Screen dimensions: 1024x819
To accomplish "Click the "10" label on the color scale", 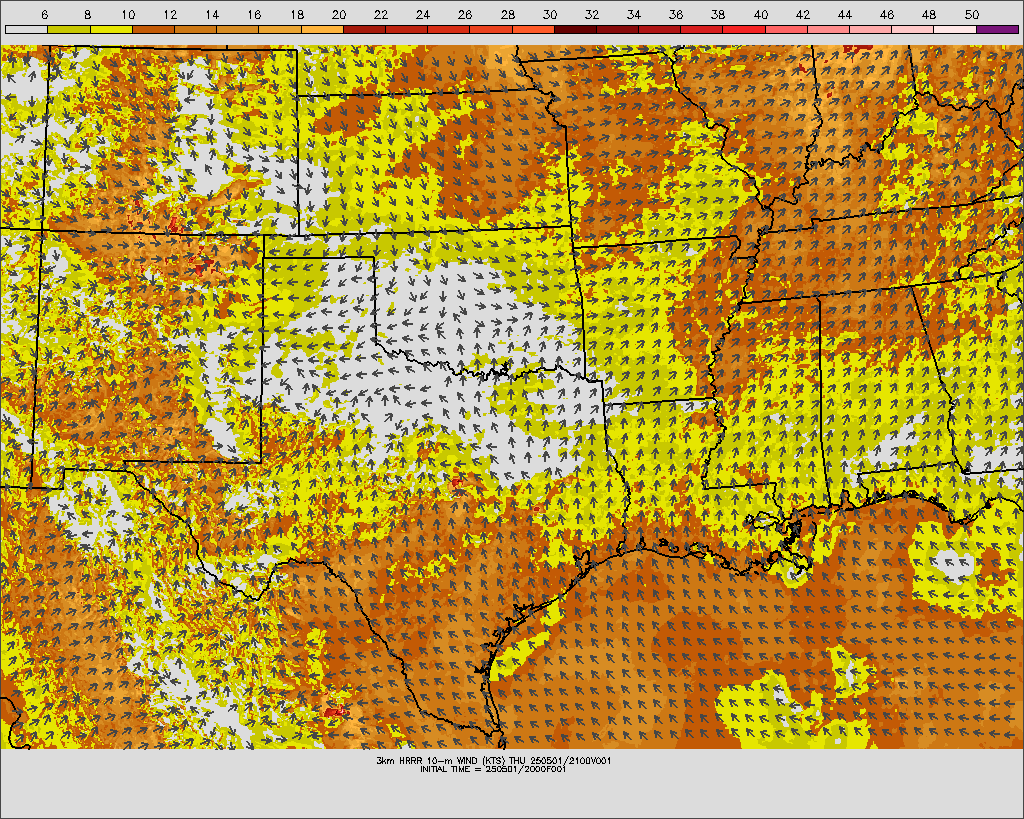I will point(128,14).
